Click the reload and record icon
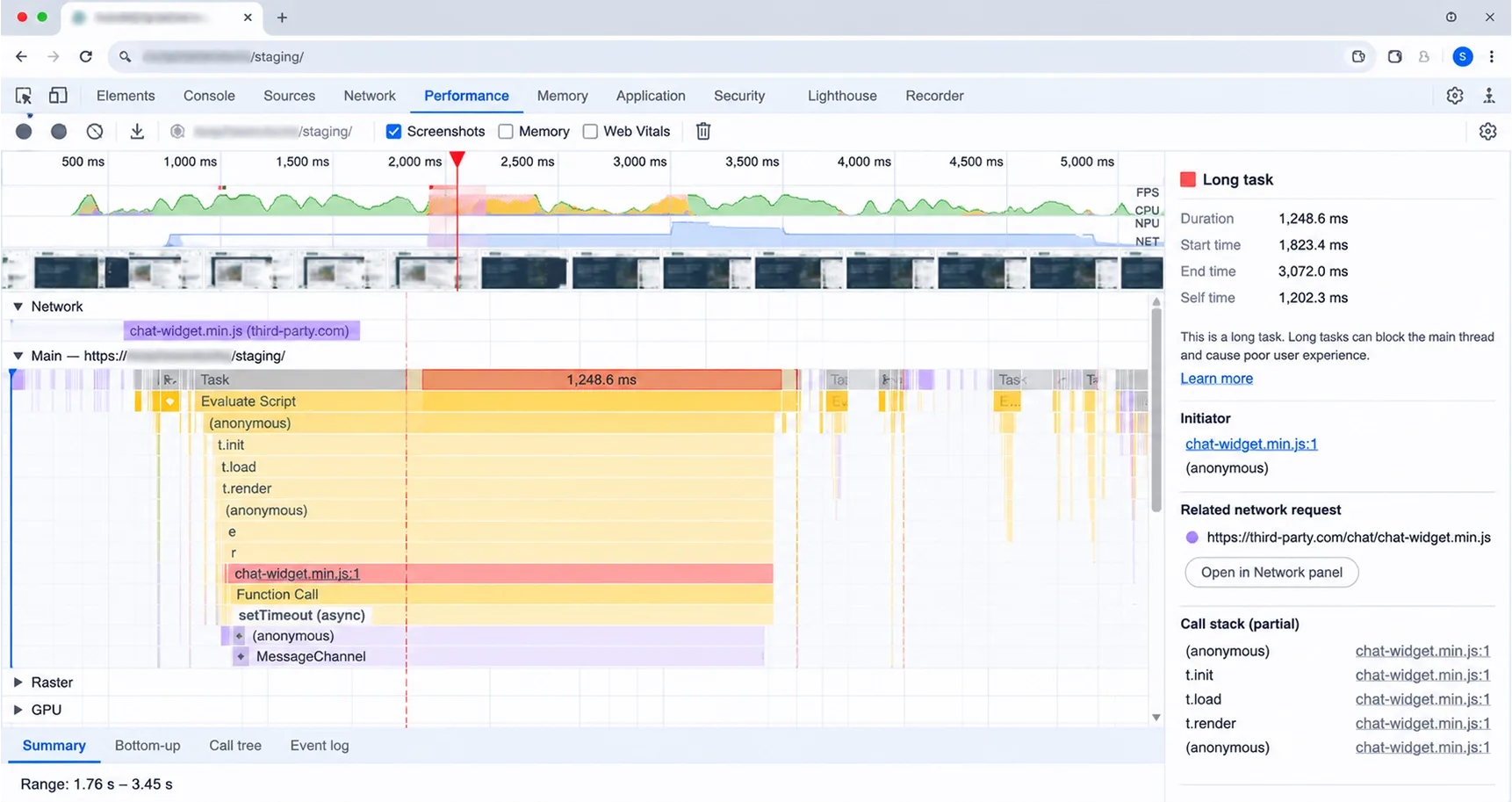The image size is (1512, 802). point(59,131)
